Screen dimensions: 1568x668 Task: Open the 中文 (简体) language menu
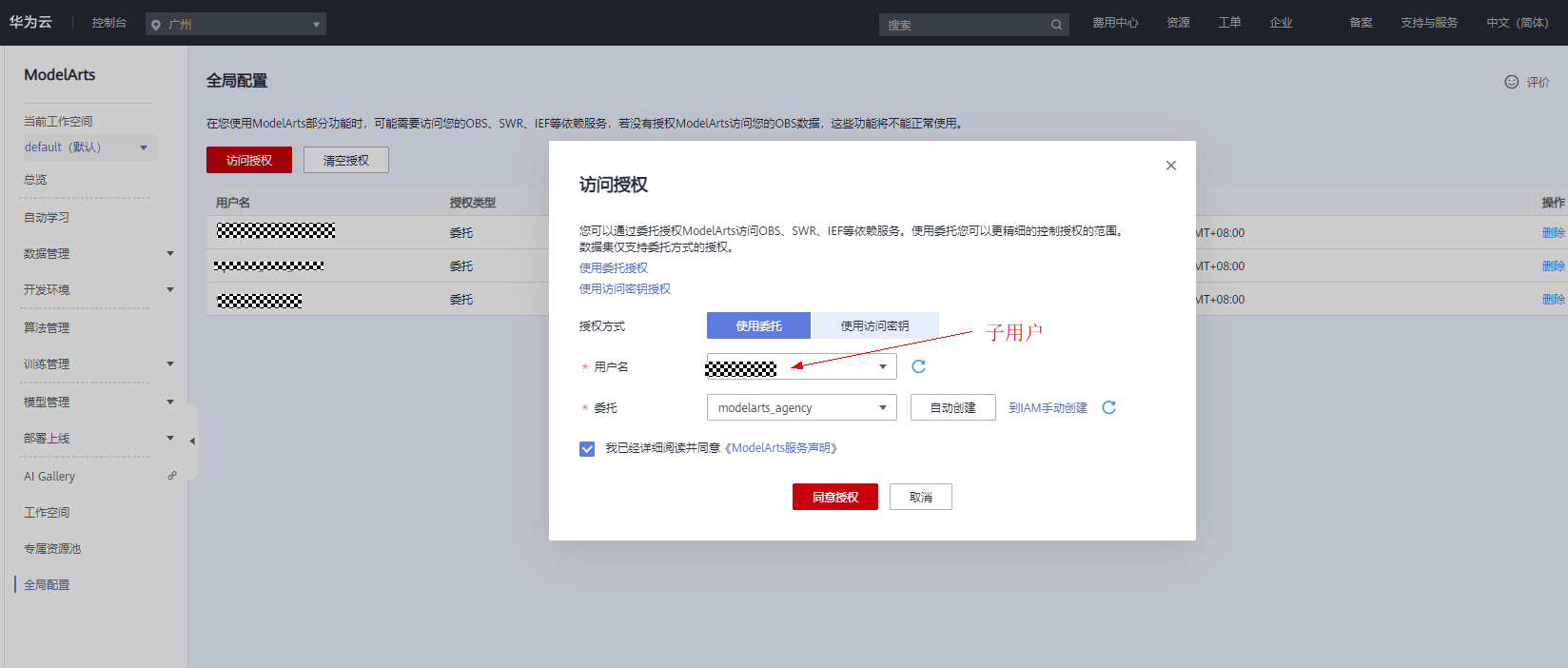(1518, 23)
